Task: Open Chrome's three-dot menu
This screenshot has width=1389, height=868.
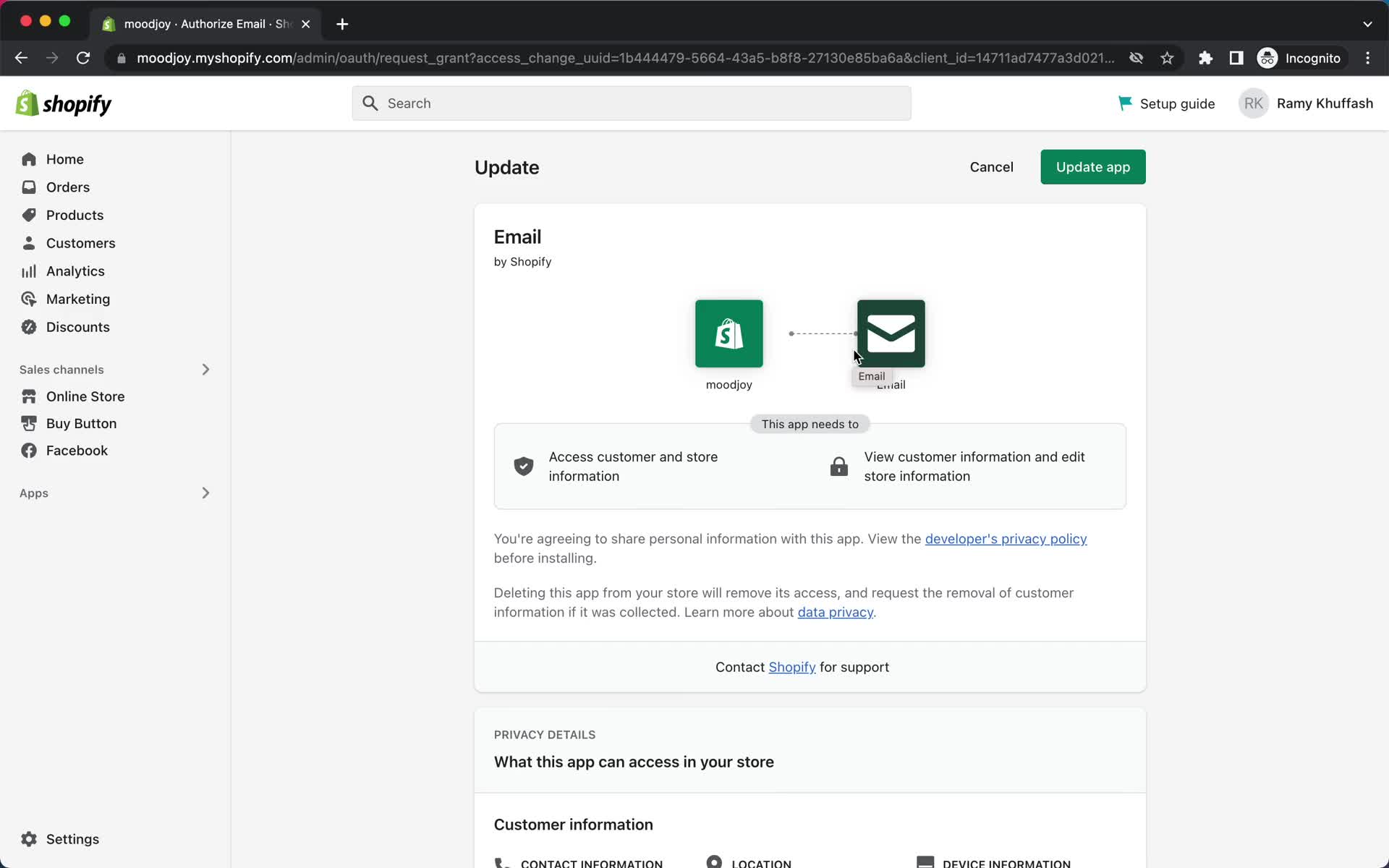Action: coord(1367,58)
